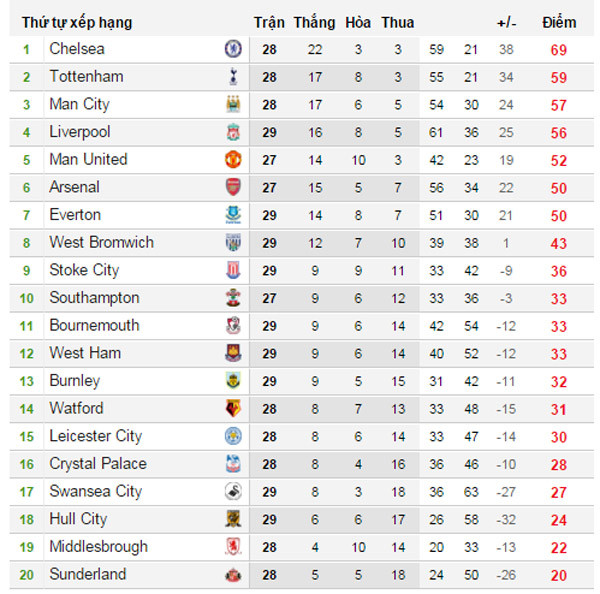600x594 pixels.
Task: Click the Liverpool club crest icon
Action: 233,132
